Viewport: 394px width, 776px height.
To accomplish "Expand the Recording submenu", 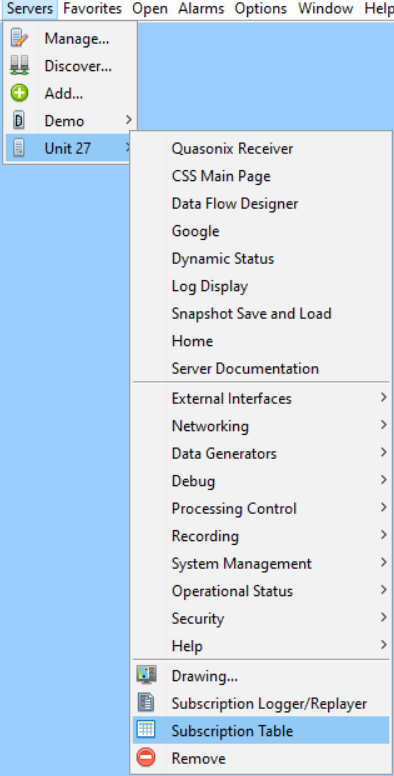I will (261, 535).
